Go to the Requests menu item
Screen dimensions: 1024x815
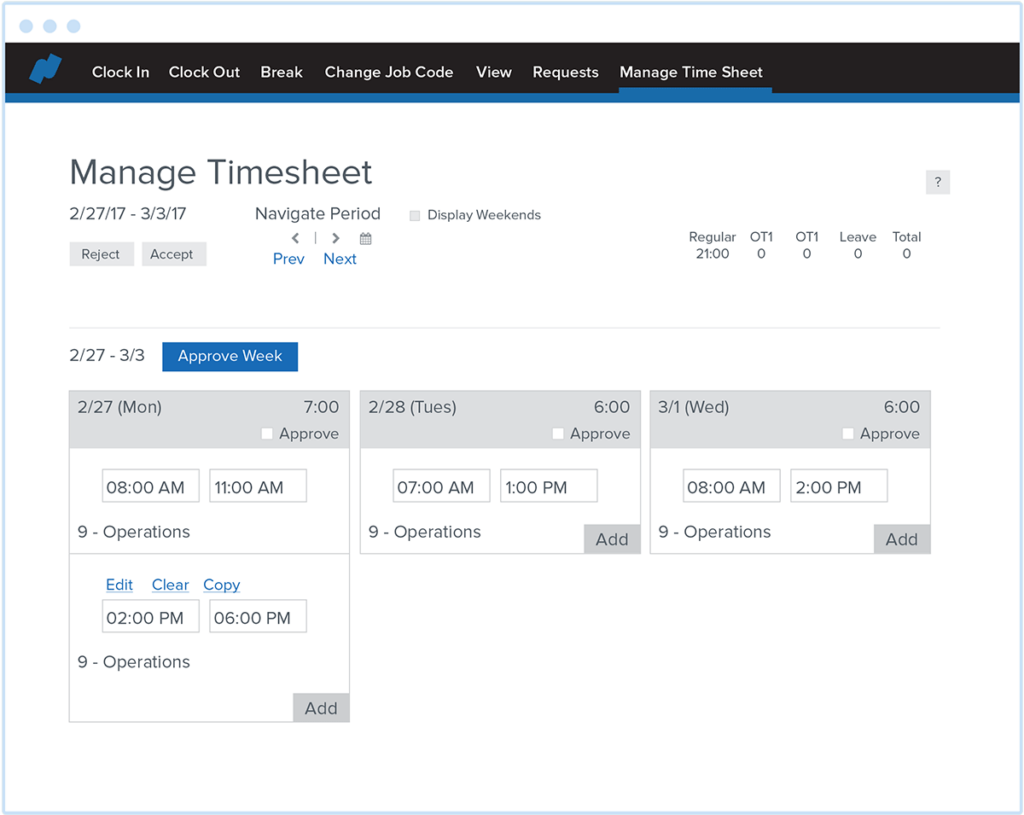(x=566, y=72)
